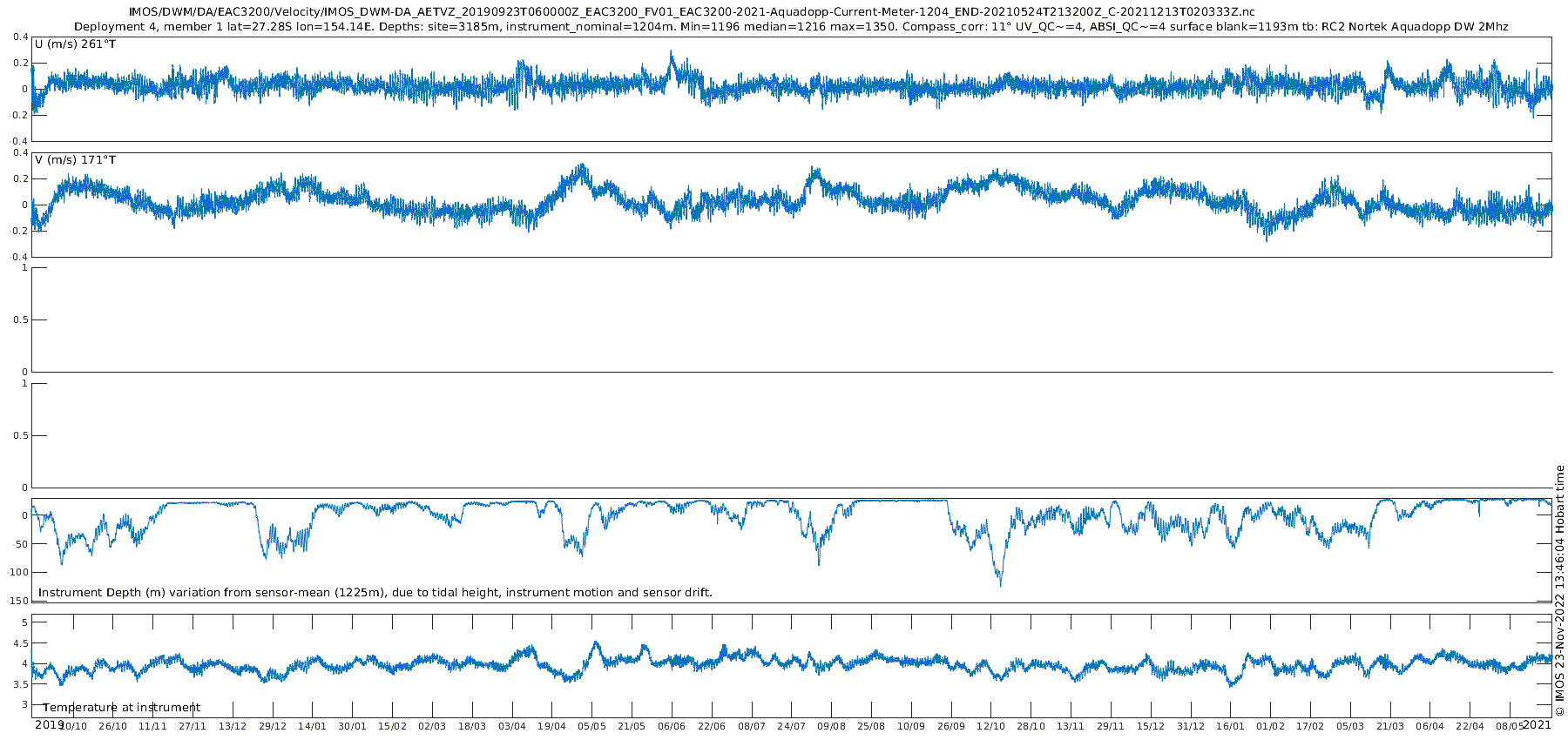Select the '31/12' date tick label

click(x=1191, y=726)
